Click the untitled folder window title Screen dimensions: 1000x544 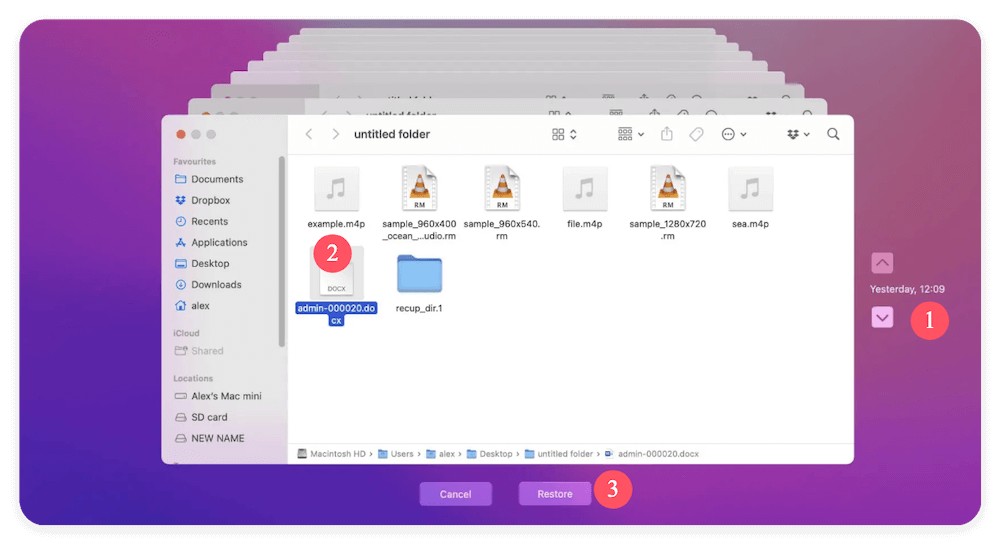pyautogui.click(x=392, y=134)
